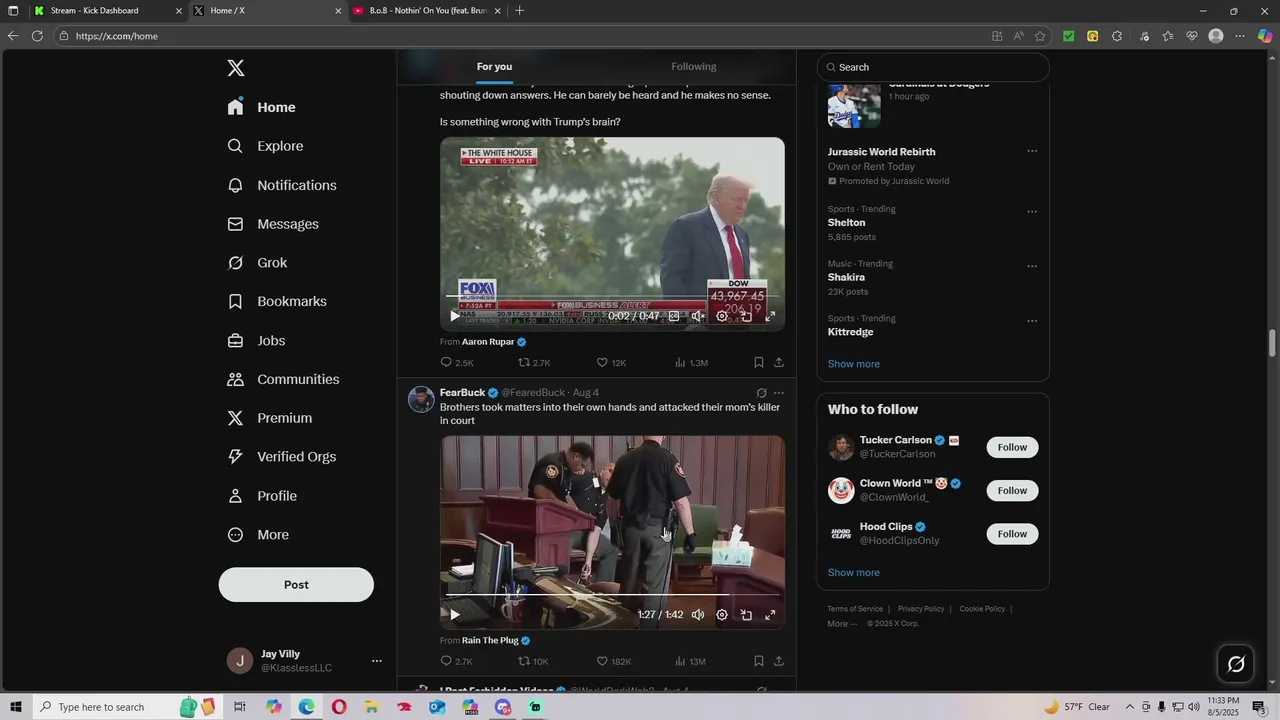The height and width of the screenshot is (720, 1280).
Task: Go to Home in sidebar
Action: point(262,107)
